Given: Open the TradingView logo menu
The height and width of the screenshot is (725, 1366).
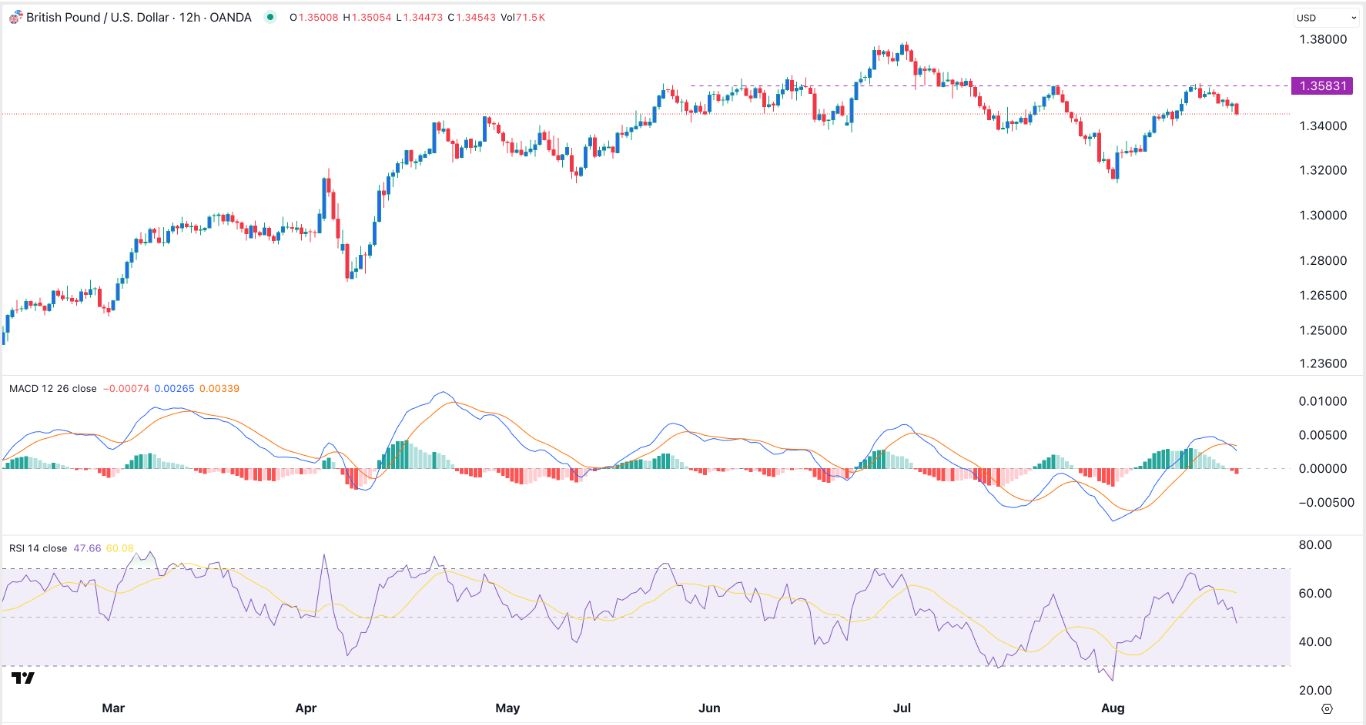Looking at the screenshot, I should 22,678.
